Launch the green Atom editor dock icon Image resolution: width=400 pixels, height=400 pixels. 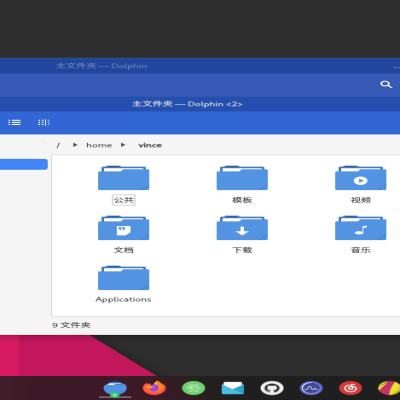[193, 388]
